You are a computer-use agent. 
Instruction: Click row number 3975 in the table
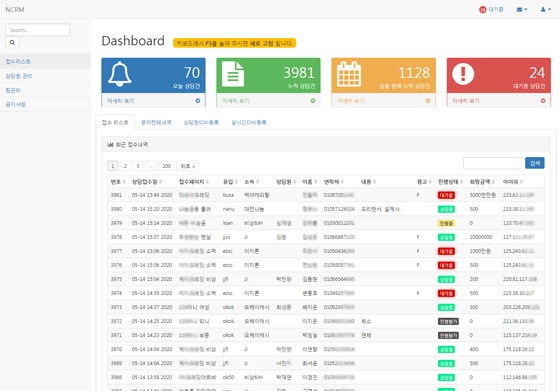point(116,279)
